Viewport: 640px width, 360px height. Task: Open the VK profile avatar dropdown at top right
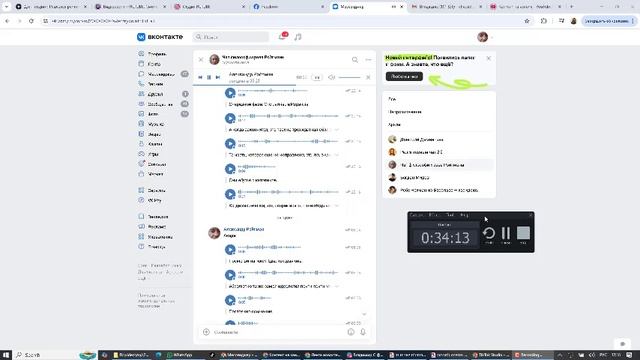tap(485, 37)
